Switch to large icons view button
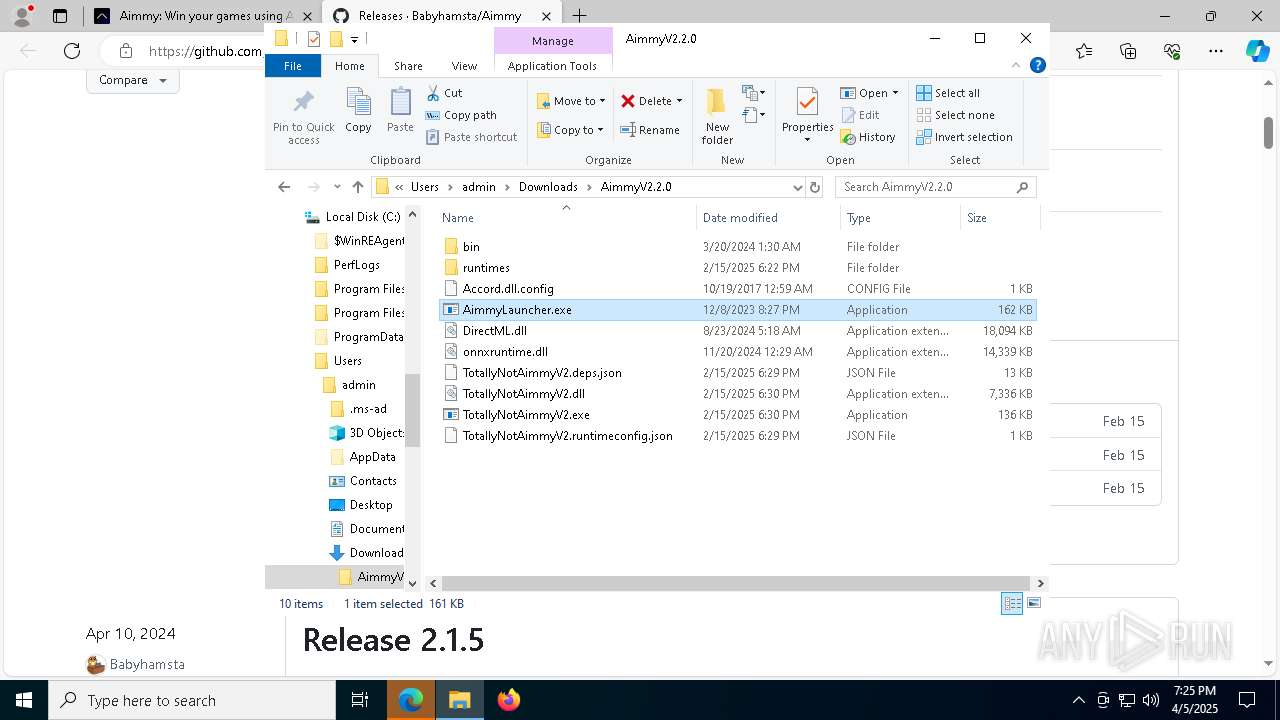The width and height of the screenshot is (1280, 720). pyautogui.click(x=1034, y=603)
